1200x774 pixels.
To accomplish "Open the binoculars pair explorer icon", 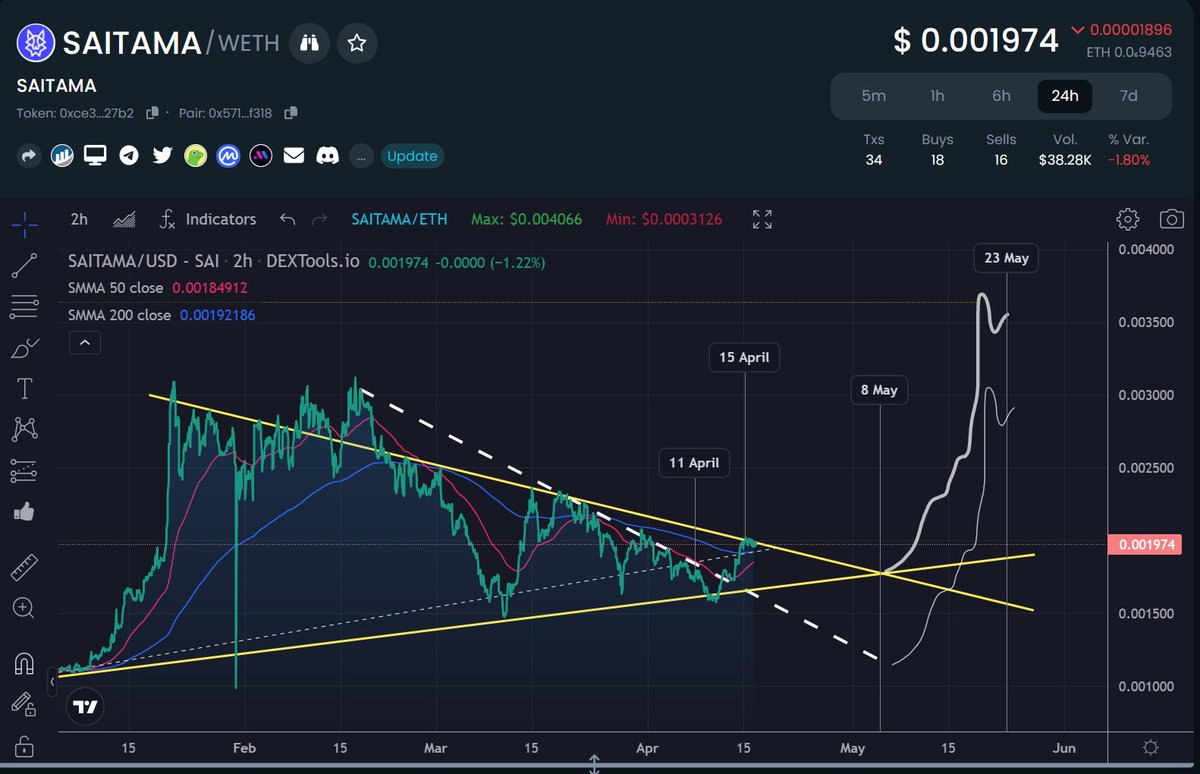I will pos(309,43).
